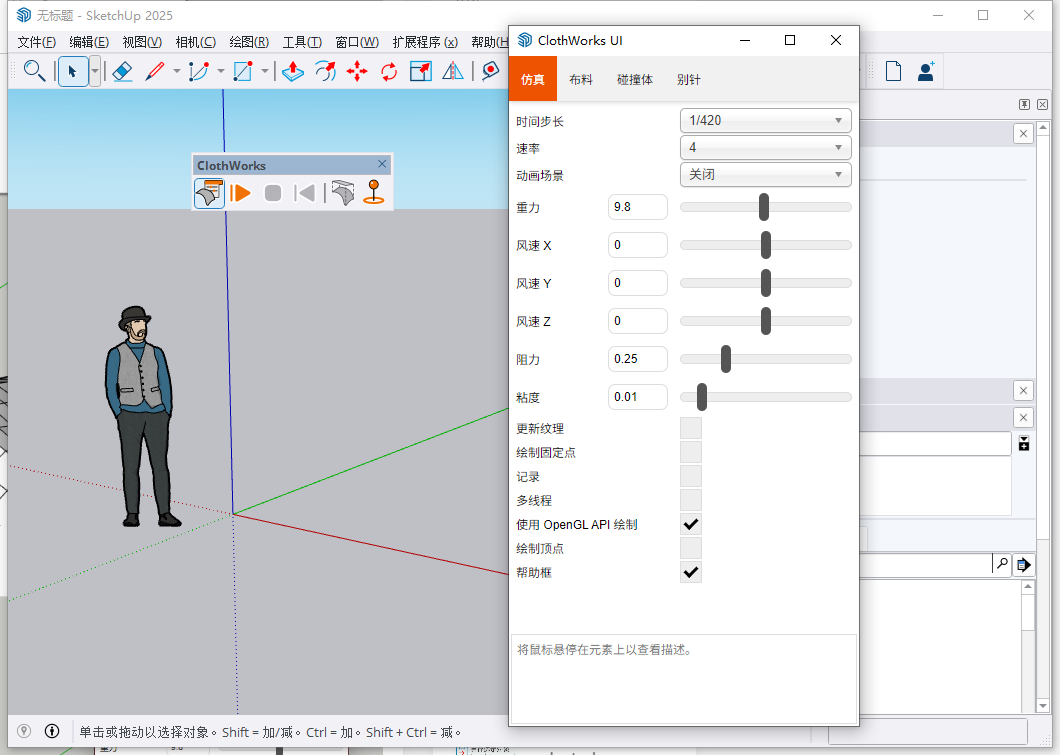Viewport: 1060px width, 755px height.
Task: Click the add user account icon
Action: [x=926, y=71]
